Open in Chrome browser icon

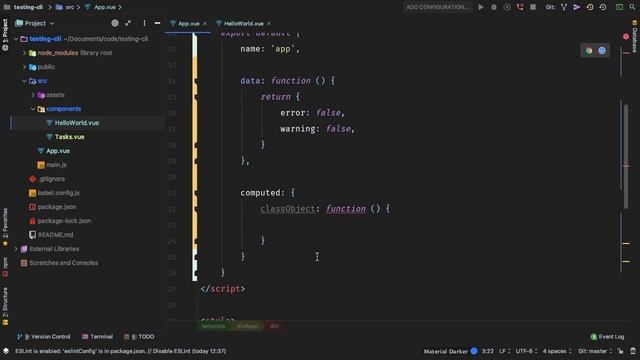[x=589, y=51]
